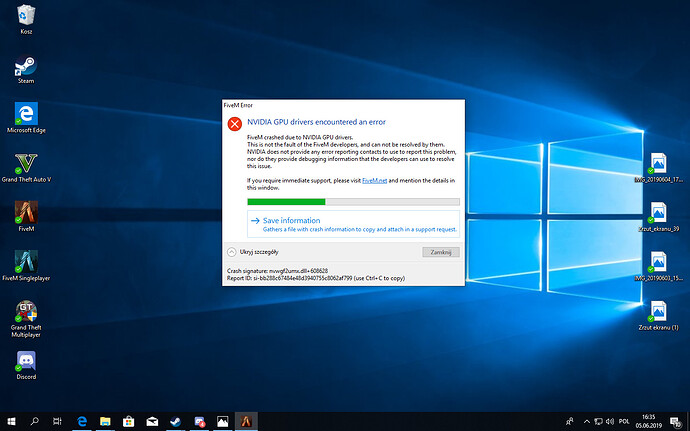Open the POL input language selector
Screen dimensions: 690x431
625,421
